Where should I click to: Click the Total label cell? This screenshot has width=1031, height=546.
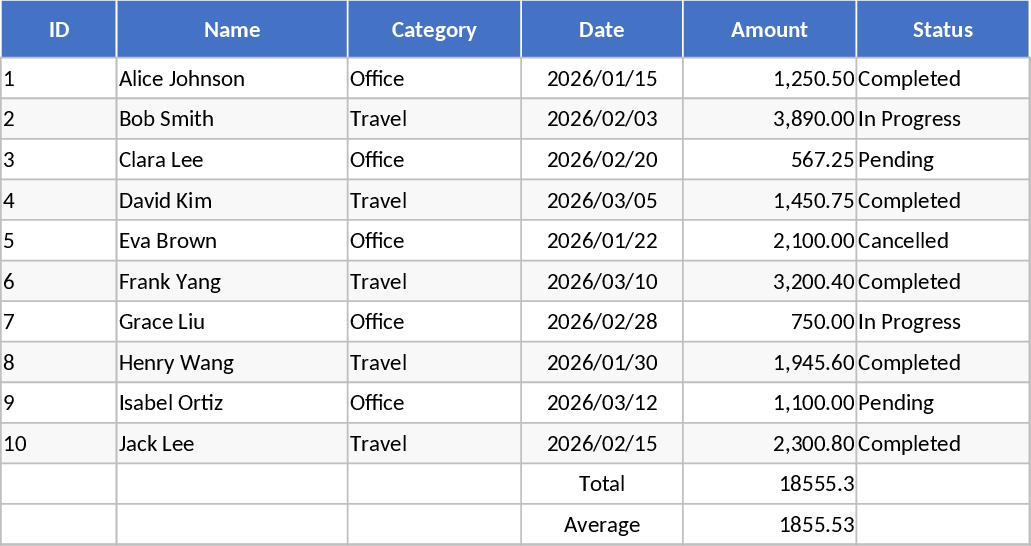tap(602, 484)
